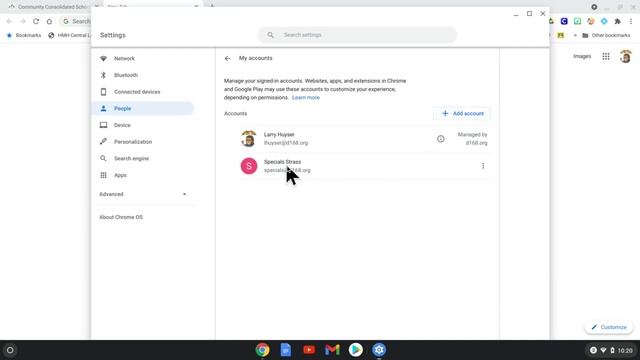Click the Specials Strass account name
Screen dimensions: 640x360
(x=282, y=162)
